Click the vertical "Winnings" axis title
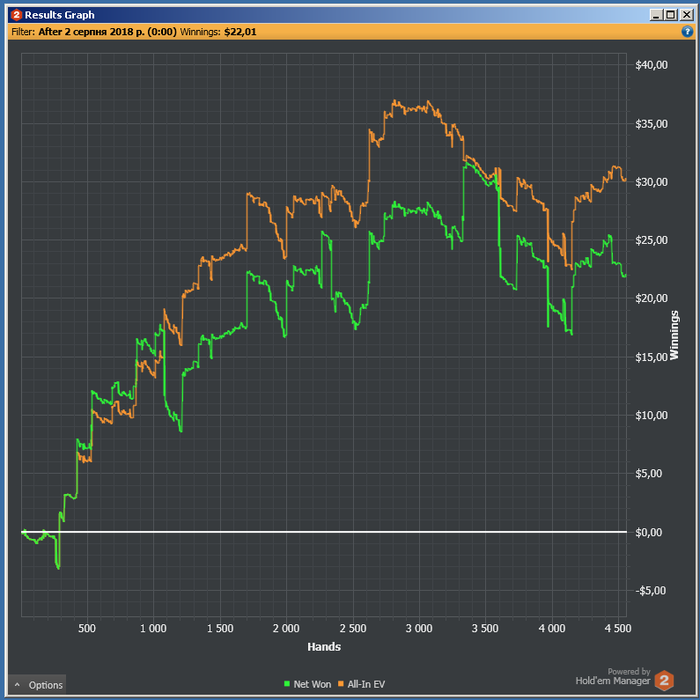 (x=675, y=335)
